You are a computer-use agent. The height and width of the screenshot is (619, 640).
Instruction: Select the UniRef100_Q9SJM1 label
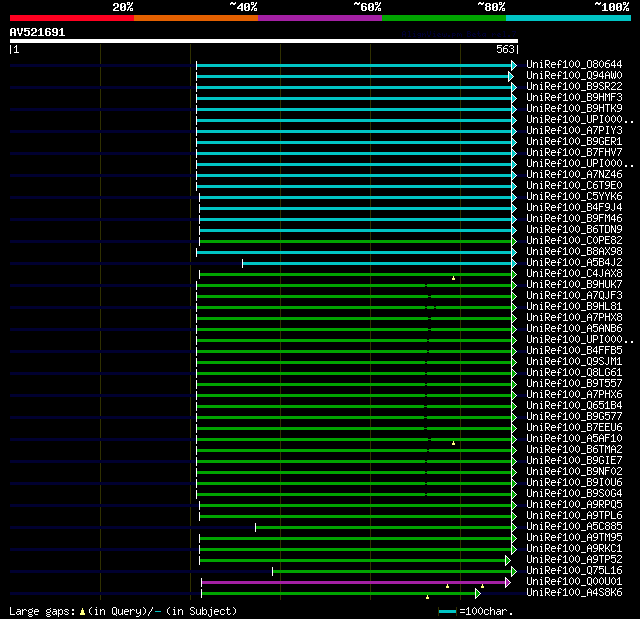point(574,362)
